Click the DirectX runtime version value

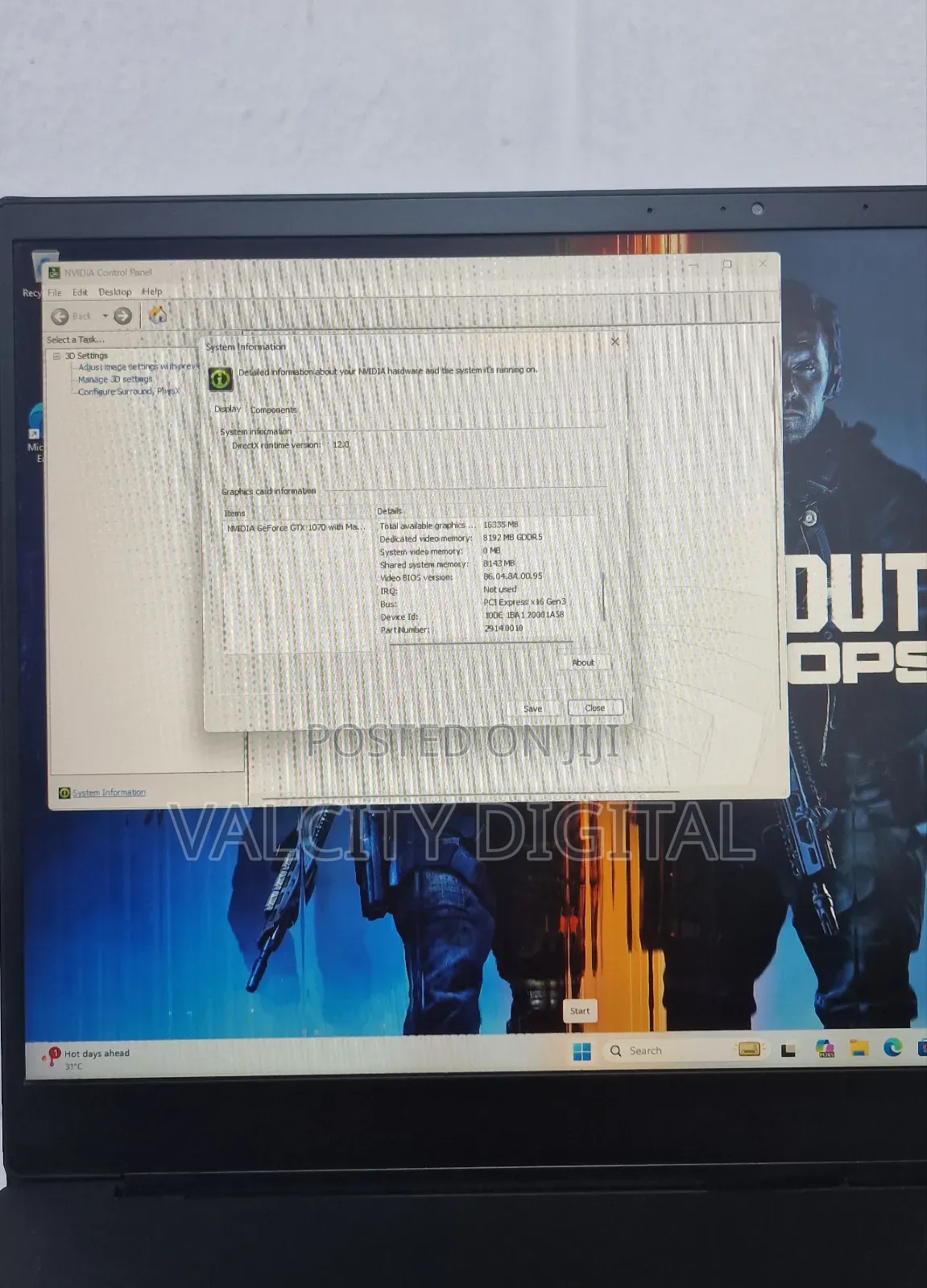pyautogui.click(x=341, y=444)
